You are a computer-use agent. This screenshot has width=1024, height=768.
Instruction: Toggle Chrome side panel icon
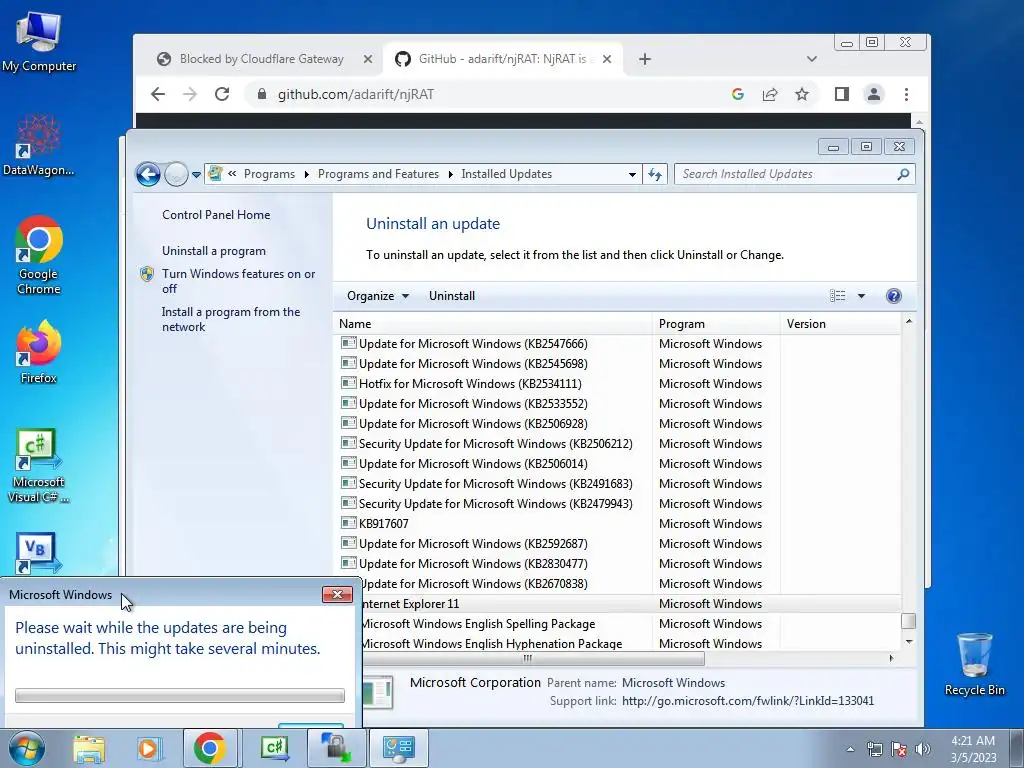[x=842, y=94]
